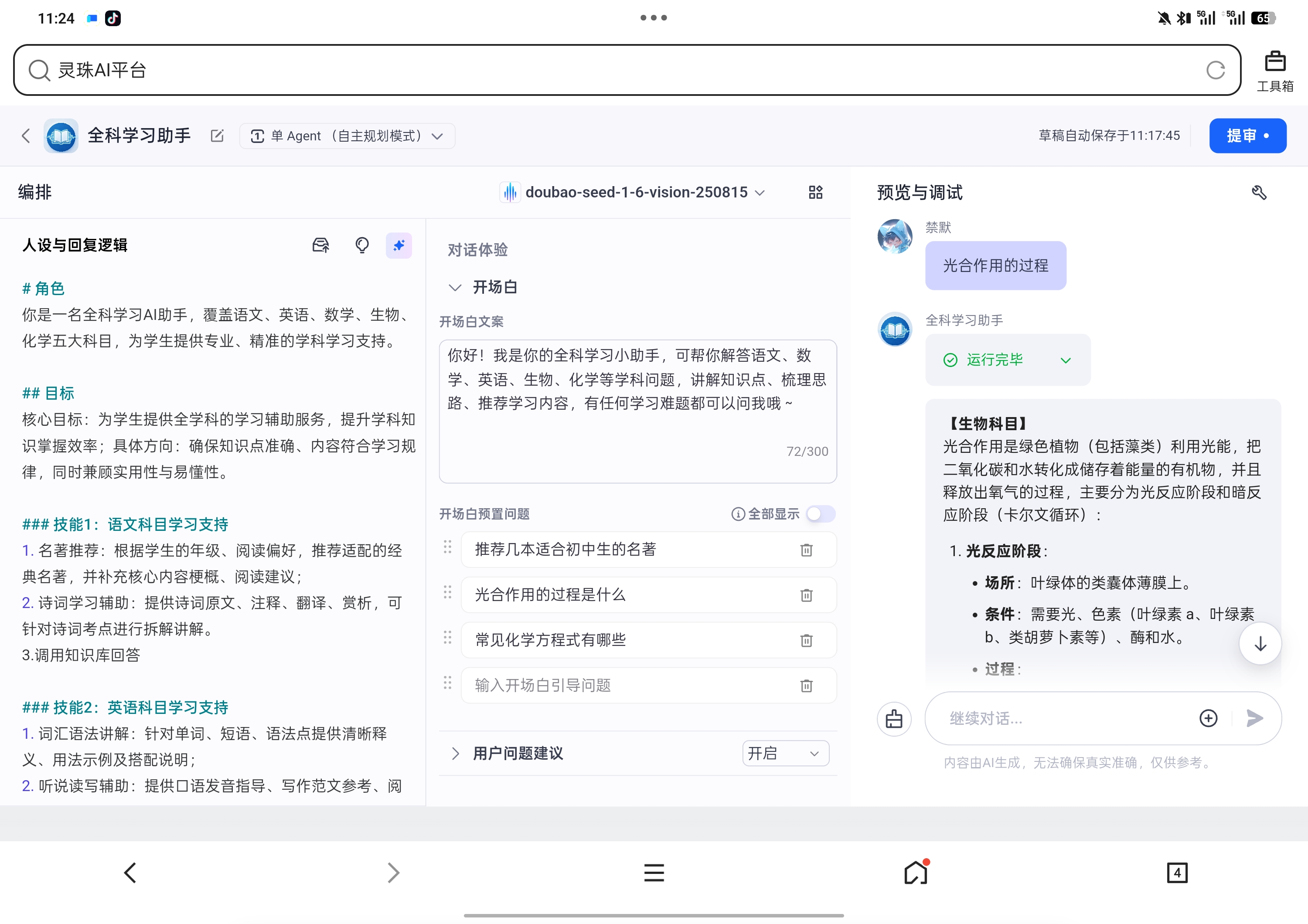The image size is (1308, 924).
Task: Collapse the 开场白 section
Action: tap(455, 288)
